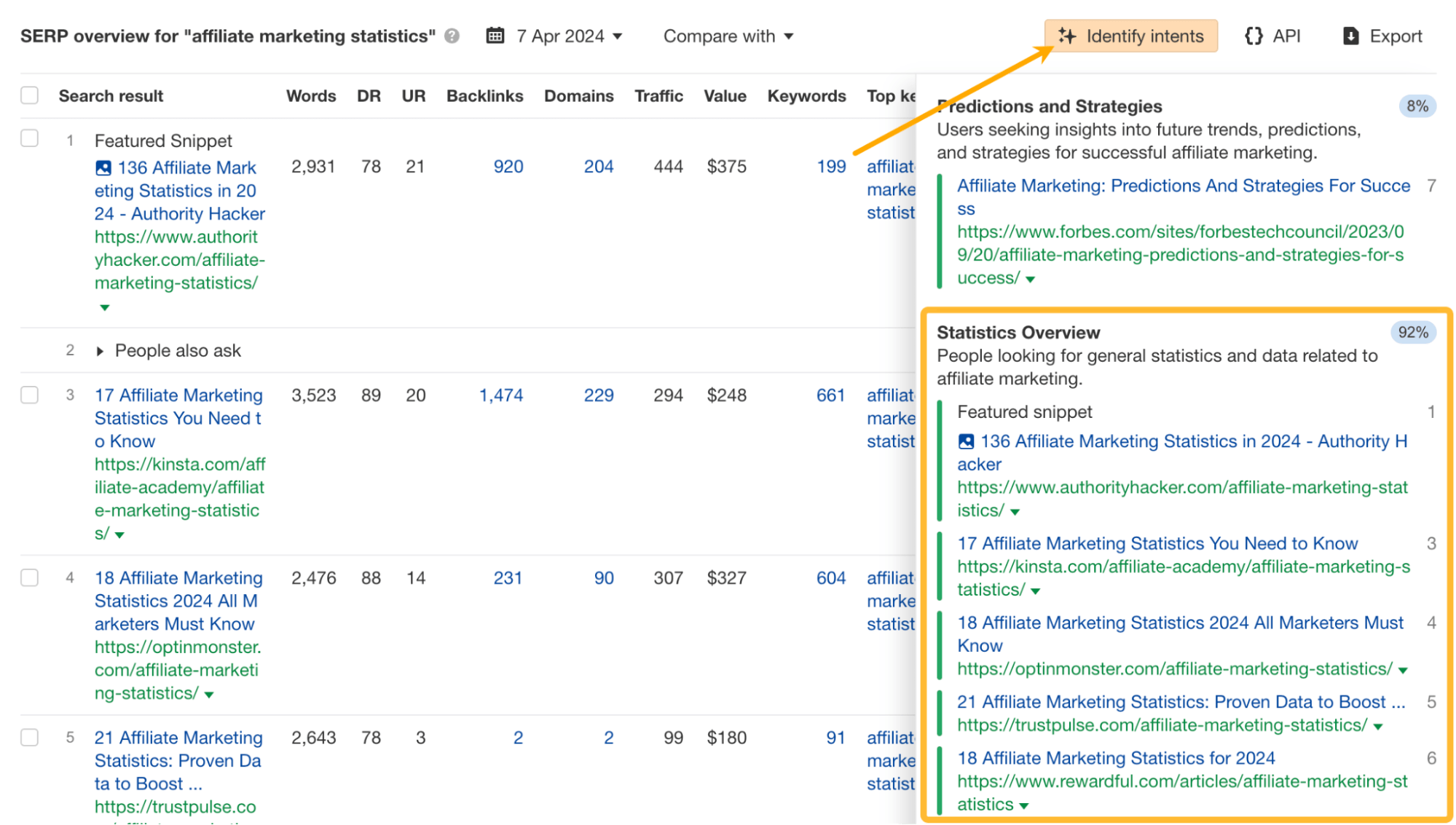Click the Statistics Overview heading

[x=1018, y=333]
